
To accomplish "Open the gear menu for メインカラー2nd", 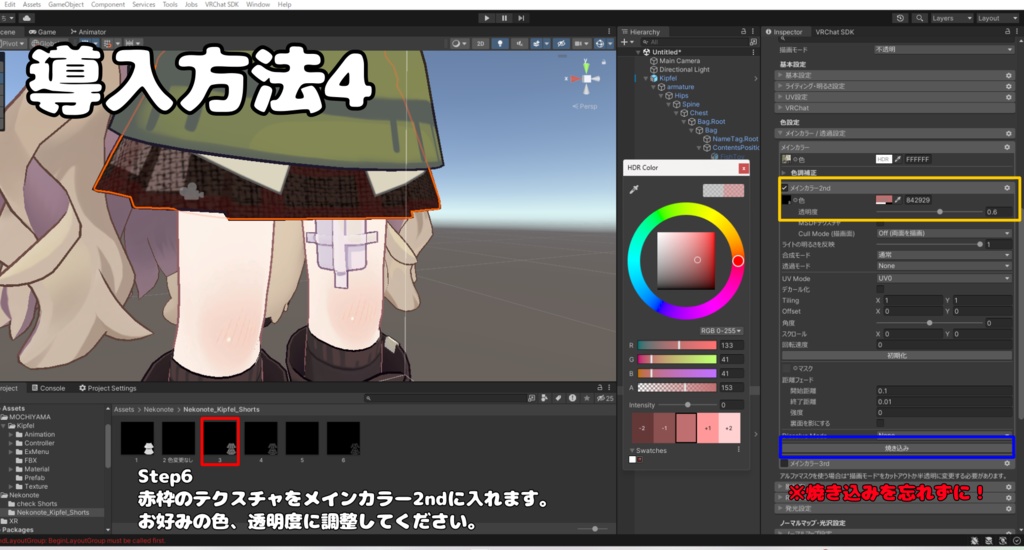I will point(1007,188).
